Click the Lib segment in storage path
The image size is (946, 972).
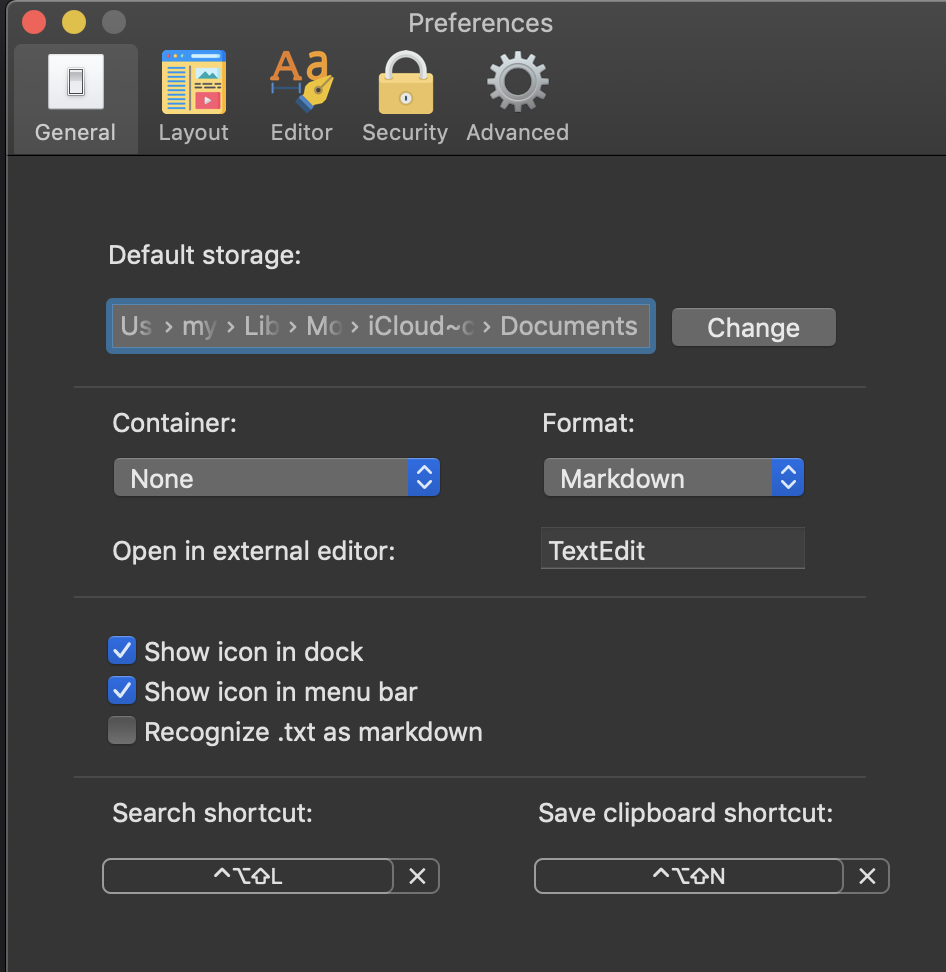point(261,326)
